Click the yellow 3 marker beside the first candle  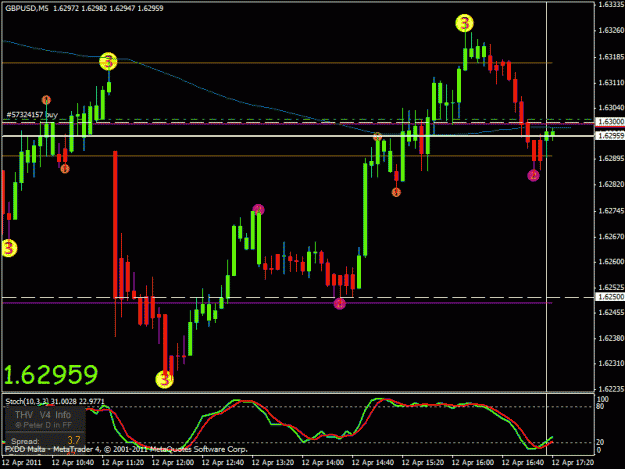click(x=9, y=248)
